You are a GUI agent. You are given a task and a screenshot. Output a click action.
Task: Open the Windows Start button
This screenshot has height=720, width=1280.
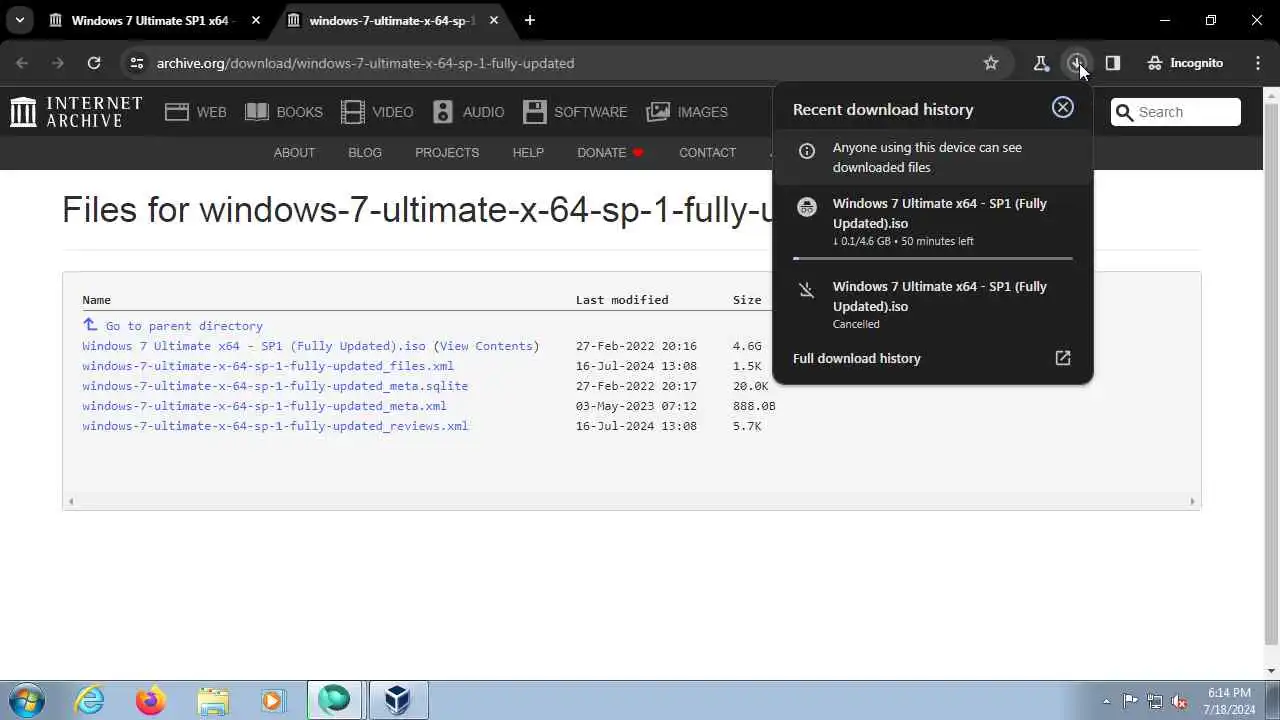[26, 700]
